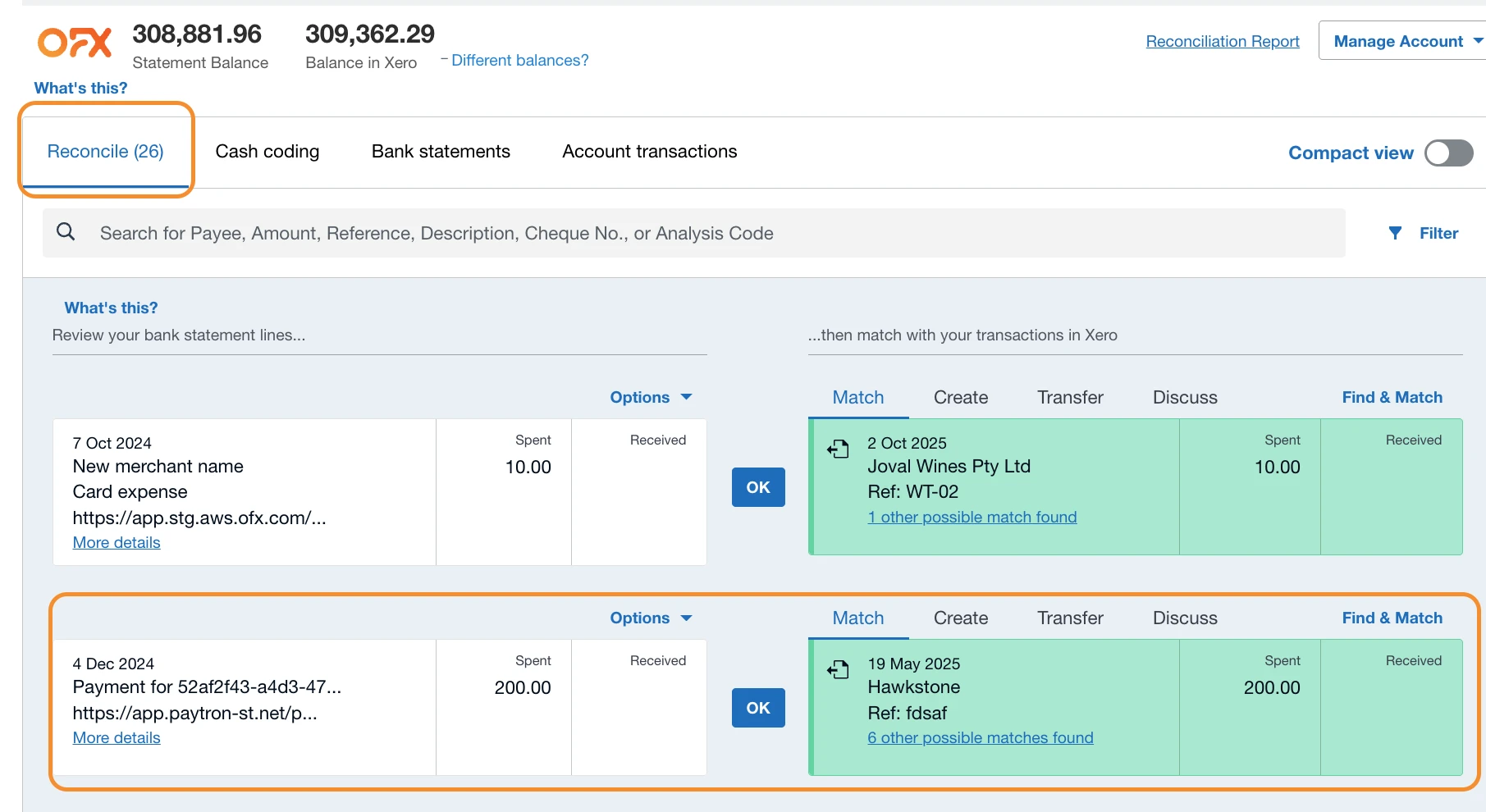Toggle the Compact view switch
The image size is (1486, 812).
click(x=1448, y=153)
